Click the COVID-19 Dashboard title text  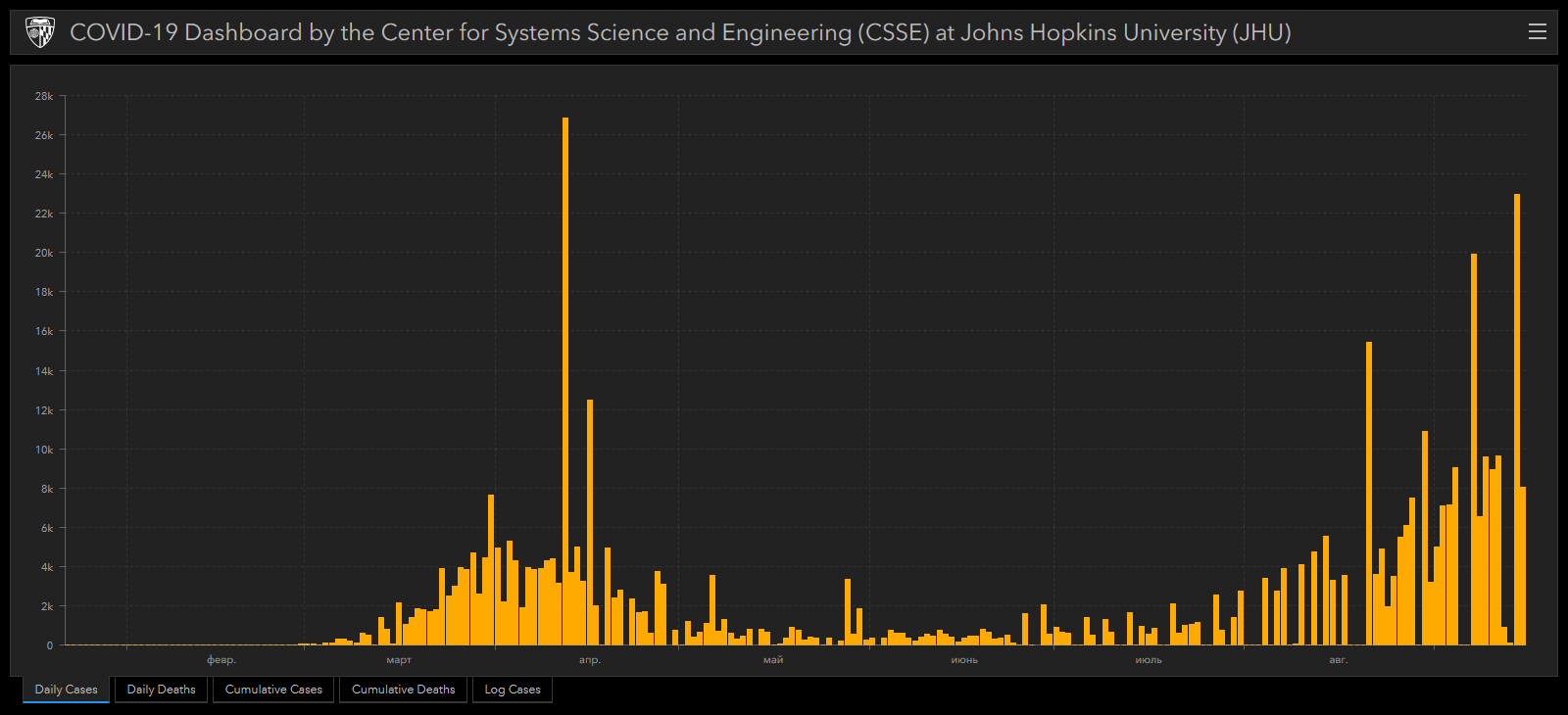[x=679, y=32]
